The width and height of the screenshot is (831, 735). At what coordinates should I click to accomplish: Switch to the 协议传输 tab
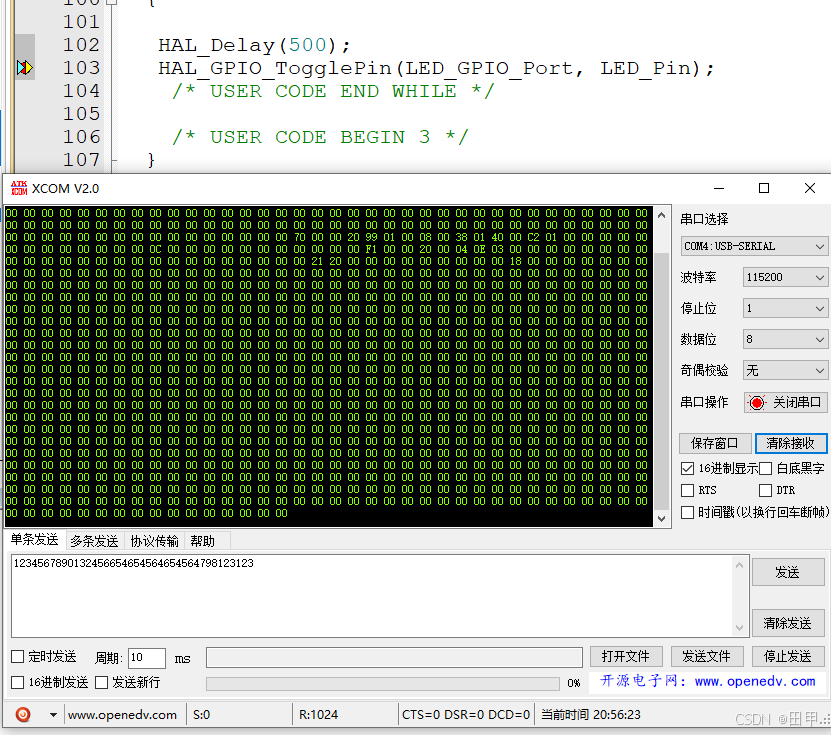click(x=154, y=541)
